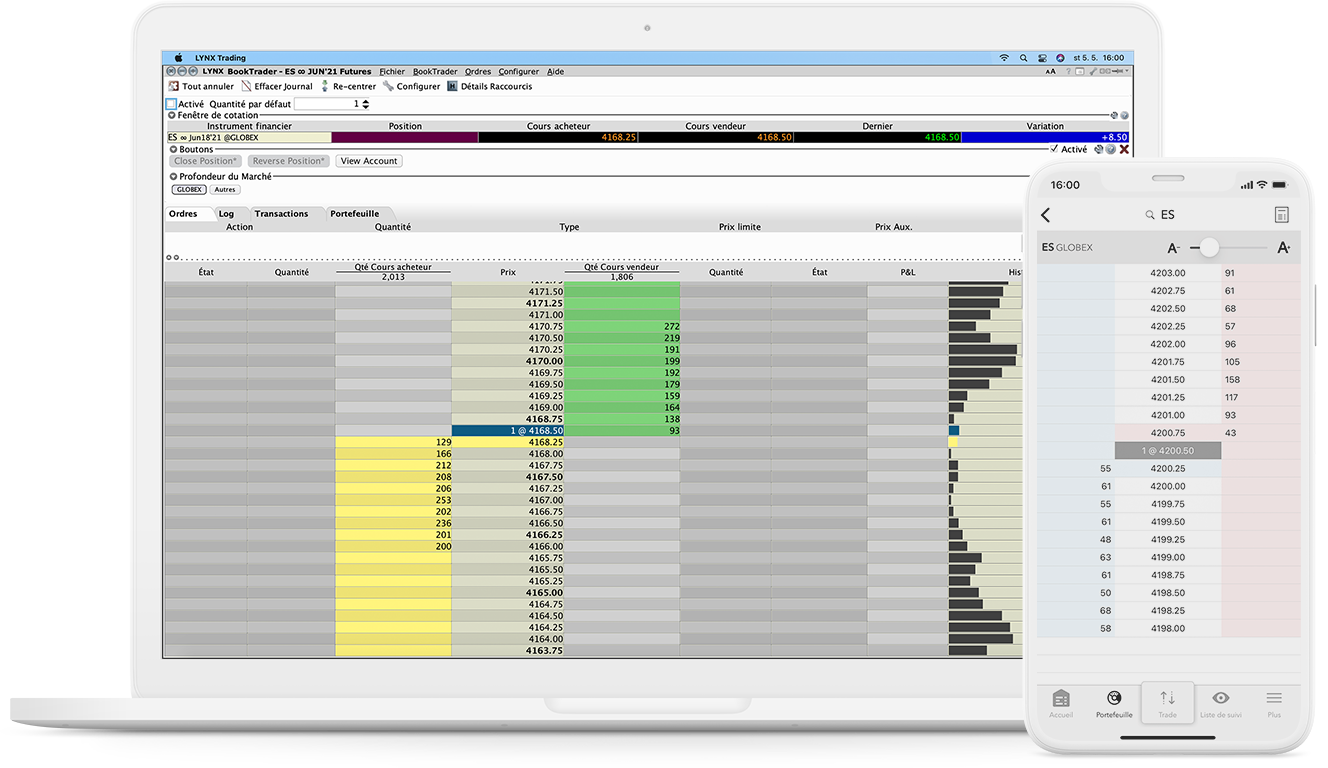Image resolution: width=1328 pixels, height=768 pixels.
Task: Open the Aide menu
Action: (555, 72)
